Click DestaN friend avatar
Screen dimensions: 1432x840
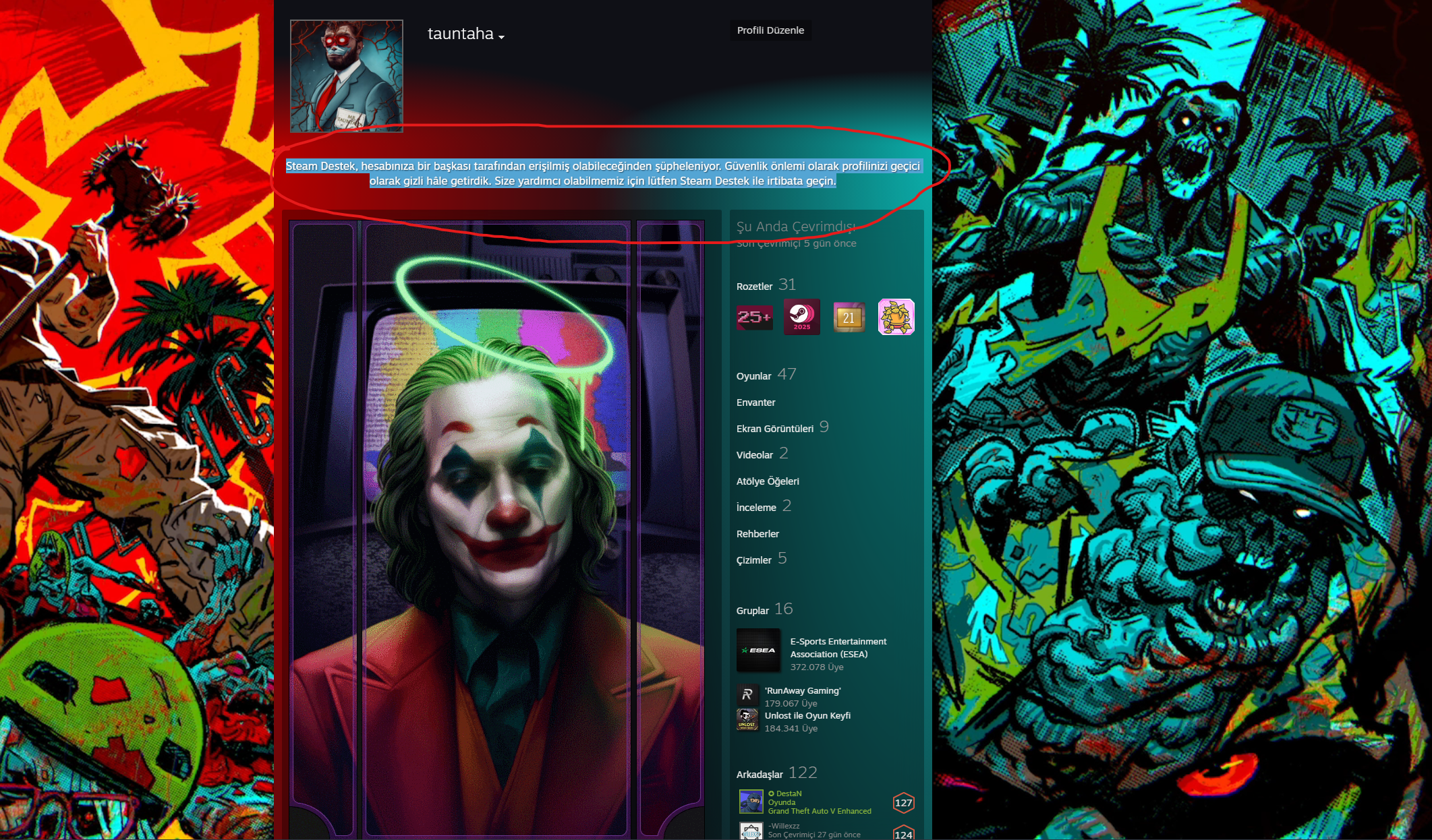[751, 802]
